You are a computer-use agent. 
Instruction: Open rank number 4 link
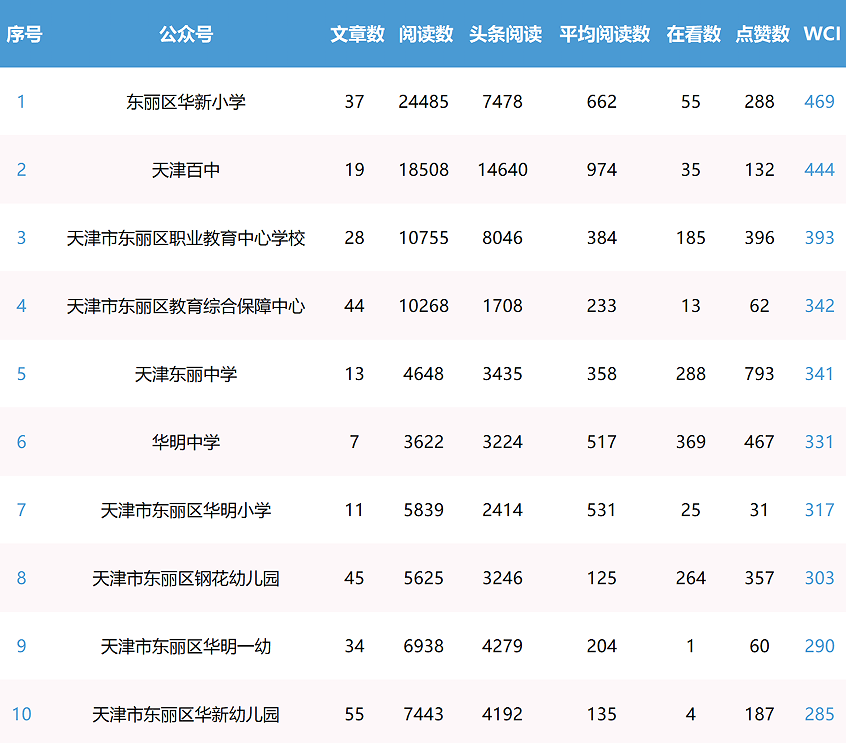click(x=21, y=306)
